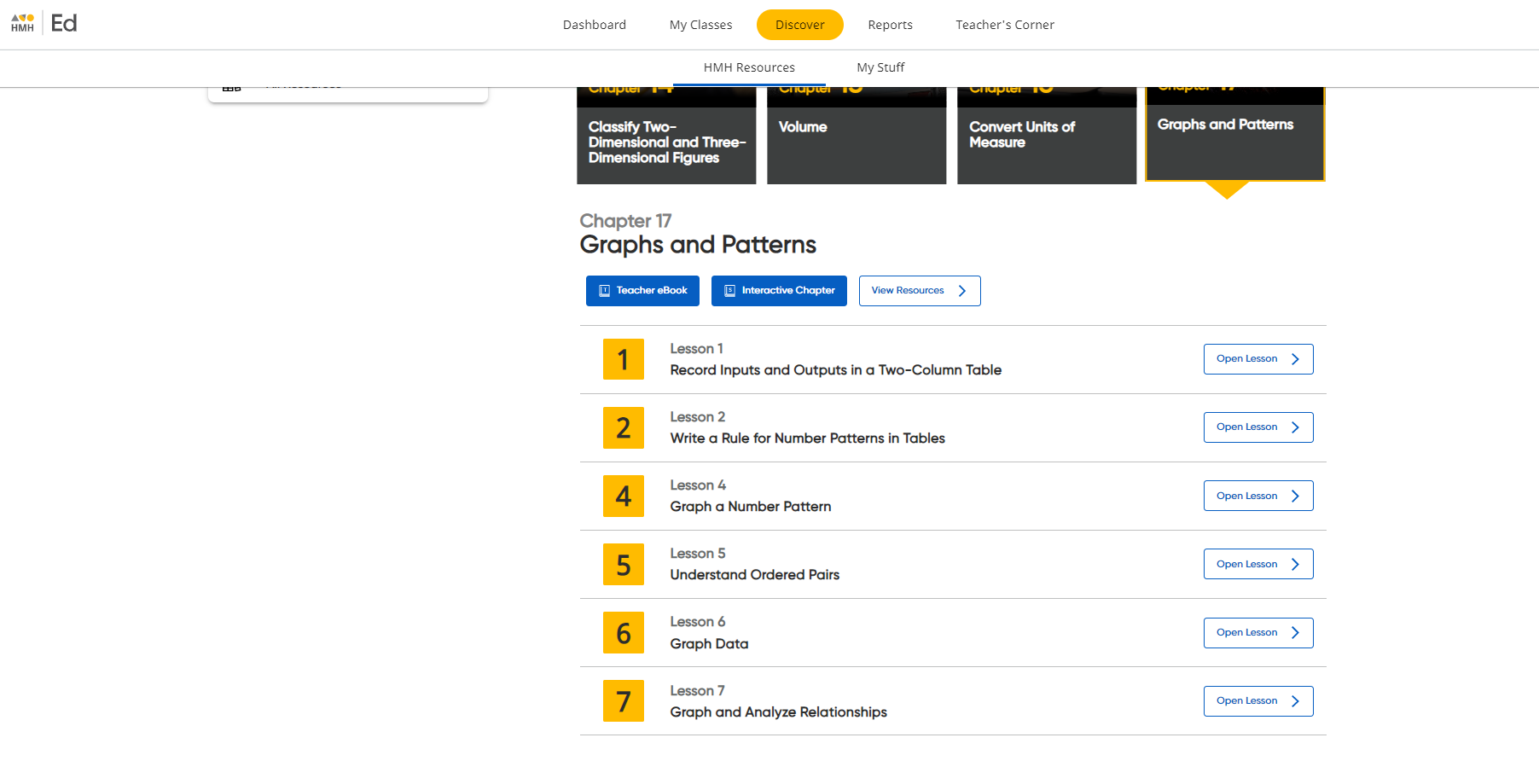Switch to the My Stuff tab
This screenshot has height=784, width=1539.
pos(880,67)
